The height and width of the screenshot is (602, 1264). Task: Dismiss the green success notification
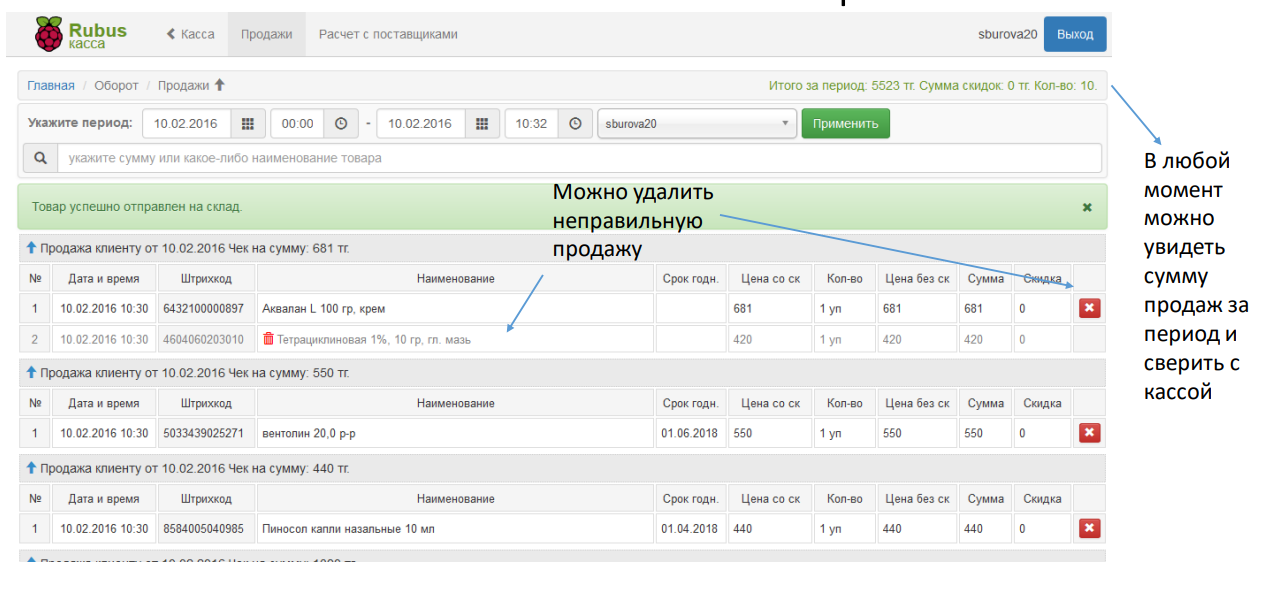tap(1087, 207)
